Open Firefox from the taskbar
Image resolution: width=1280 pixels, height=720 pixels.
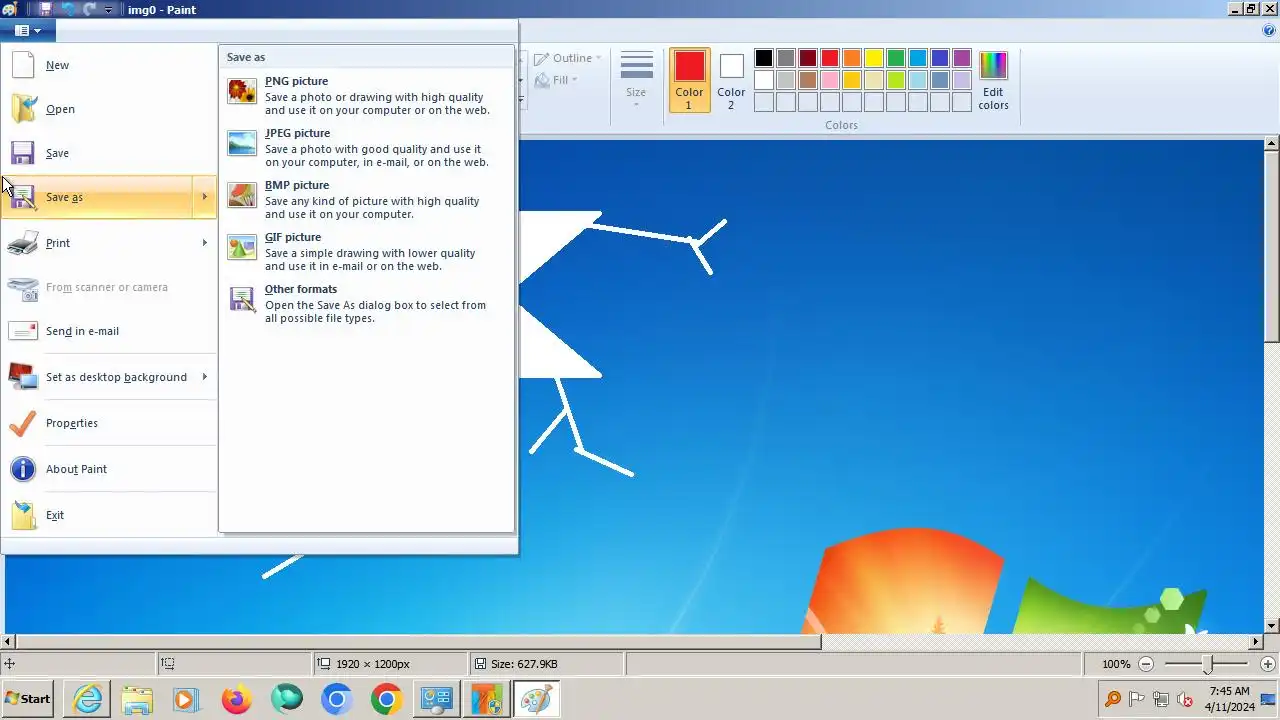point(237,699)
